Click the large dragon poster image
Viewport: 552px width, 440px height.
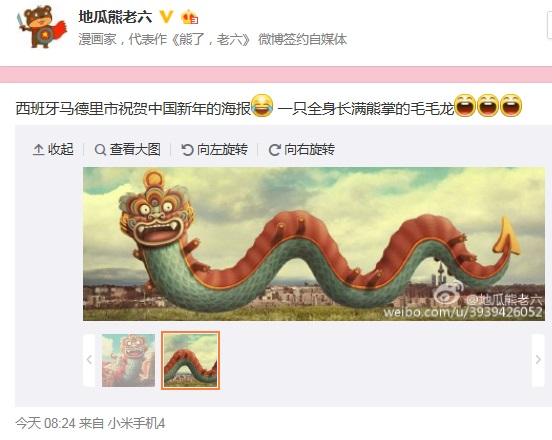coord(314,244)
